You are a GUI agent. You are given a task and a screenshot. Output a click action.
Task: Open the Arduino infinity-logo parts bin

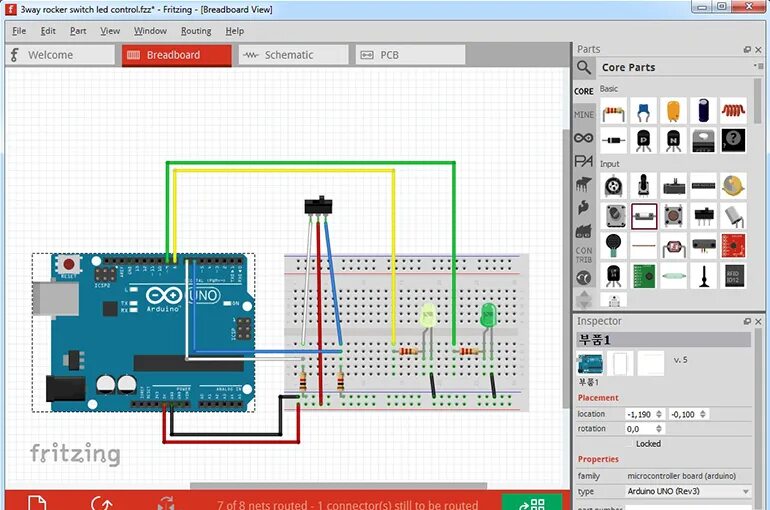[x=584, y=138]
